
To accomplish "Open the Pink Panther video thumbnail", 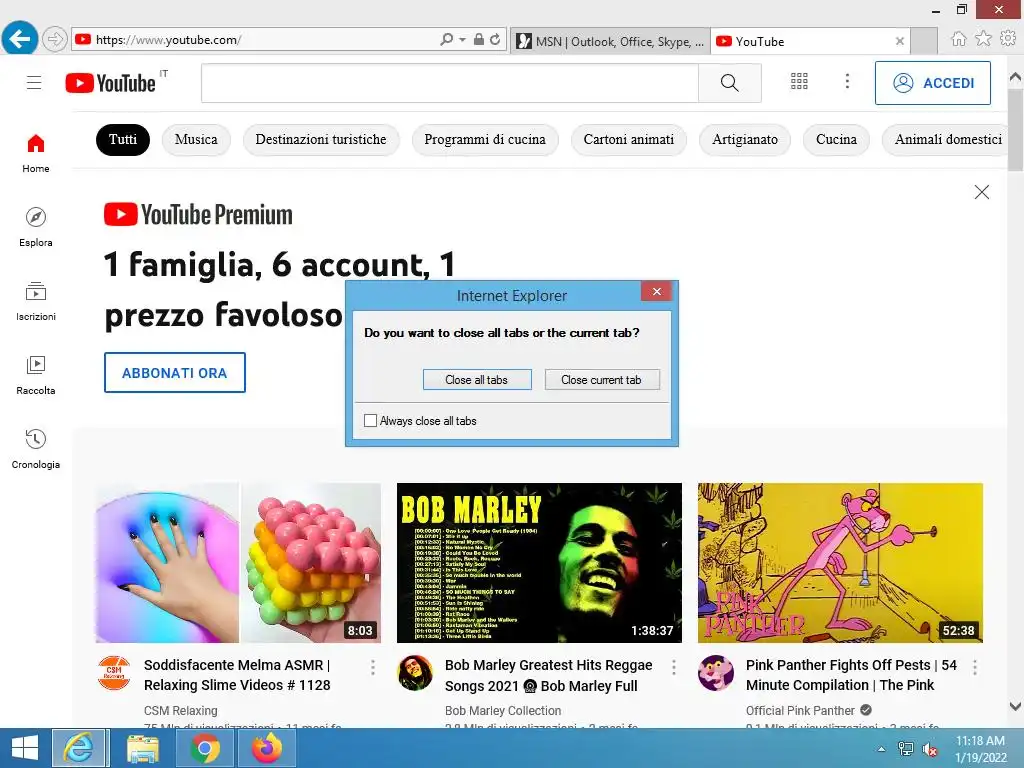I will [x=840, y=563].
